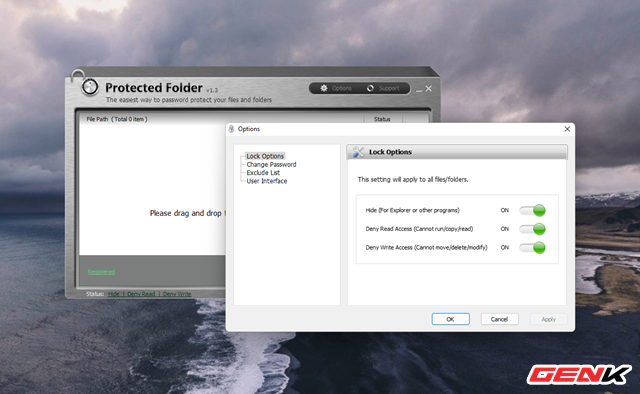640x394 pixels.
Task: Click 'Please drag and drop' text
Action: click(187, 213)
